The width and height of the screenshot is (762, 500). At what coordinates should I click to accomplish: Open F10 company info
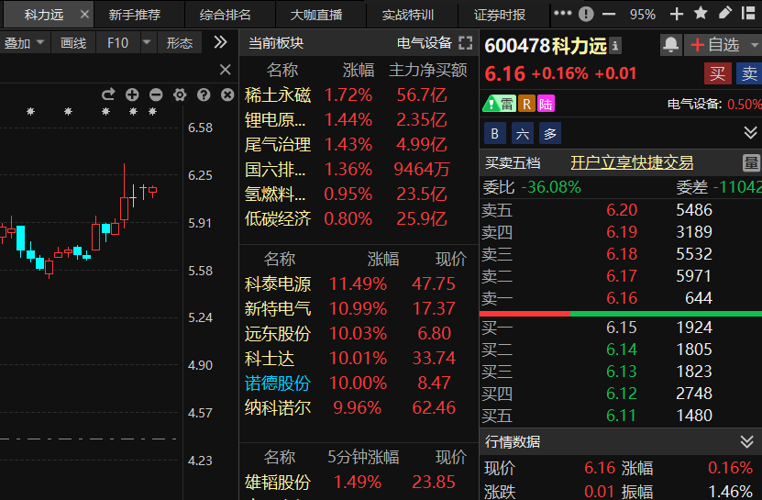[x=118, y=43]
